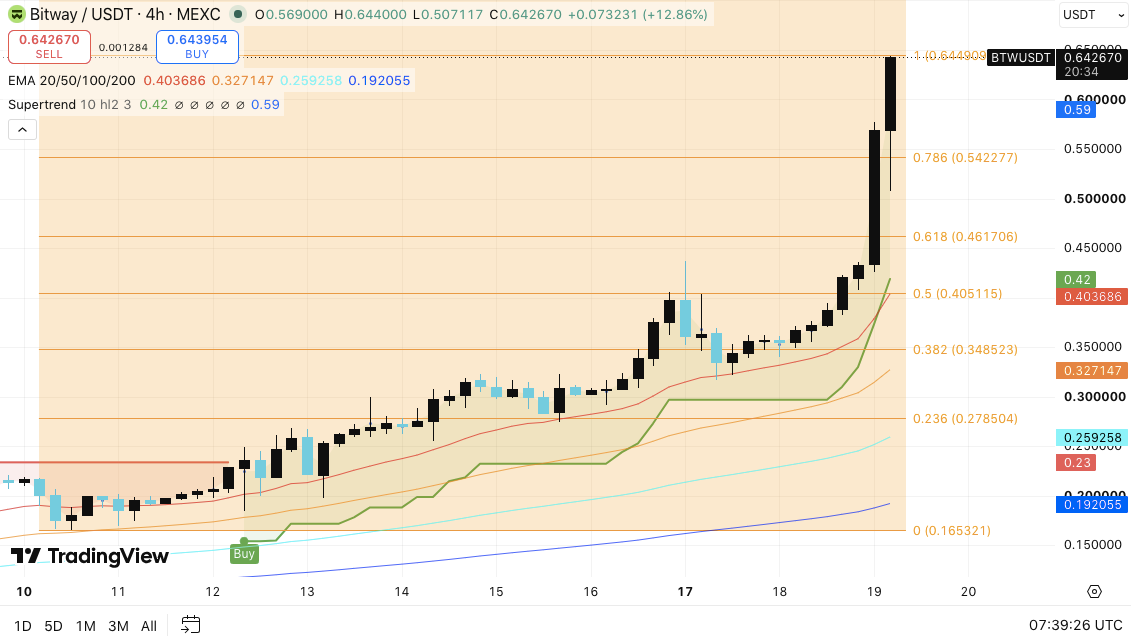
Task: Click the date 12 on the time axis
Action: click(x=212, y=592)
